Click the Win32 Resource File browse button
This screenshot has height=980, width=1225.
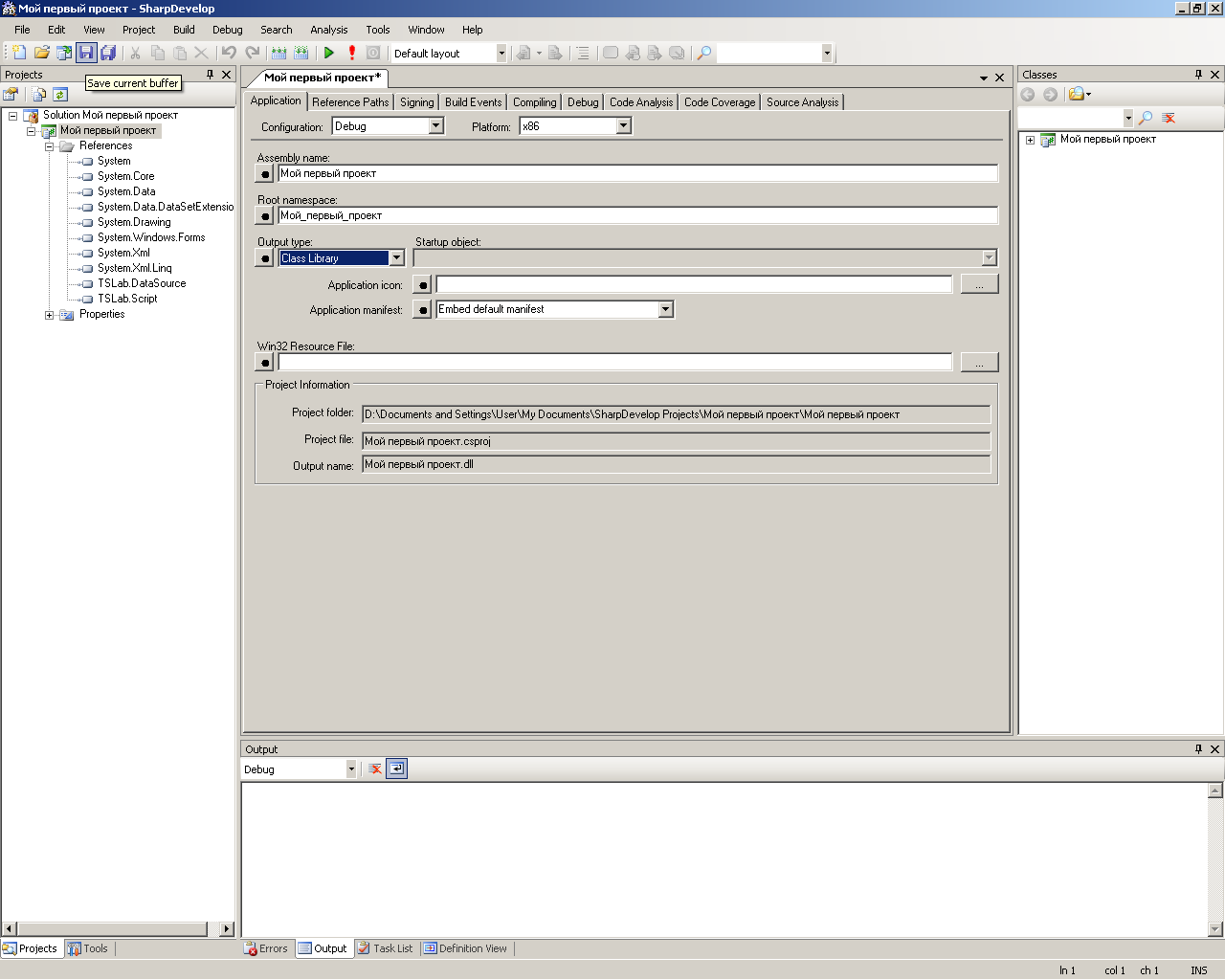point(979,363)
